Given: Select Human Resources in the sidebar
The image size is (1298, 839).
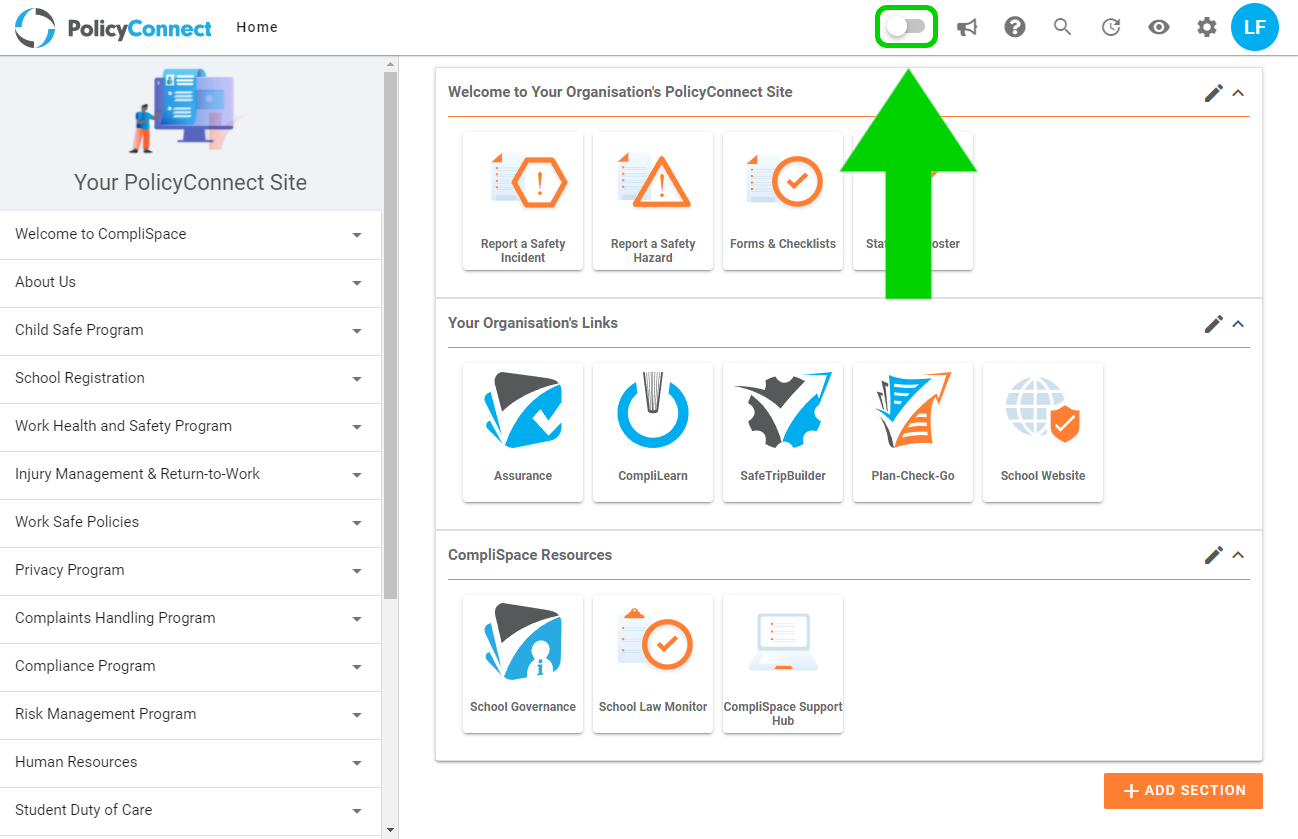Looking at the screenshot, I should pos(190,763).
